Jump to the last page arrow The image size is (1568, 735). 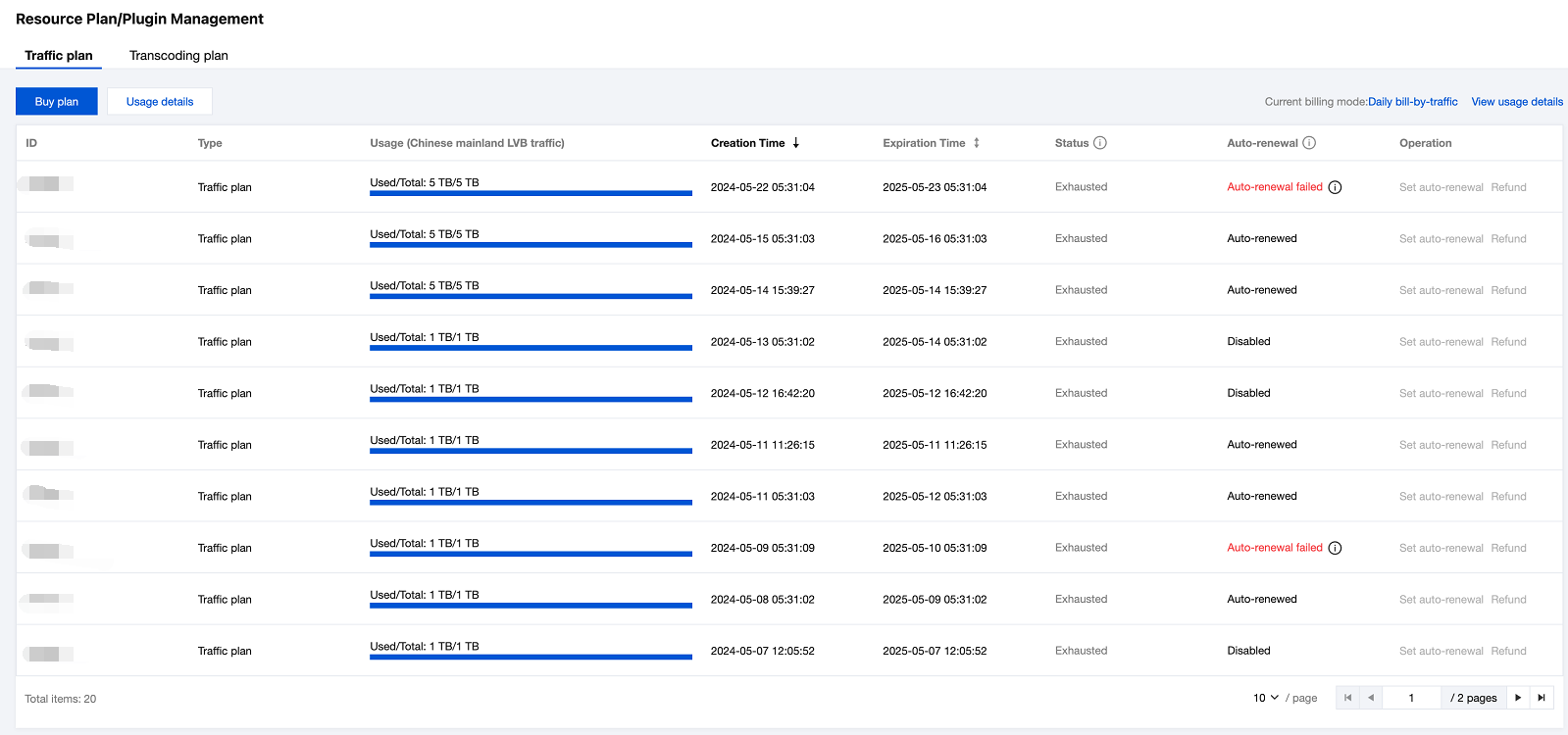pyautogui.click(x=1542, y=698)
